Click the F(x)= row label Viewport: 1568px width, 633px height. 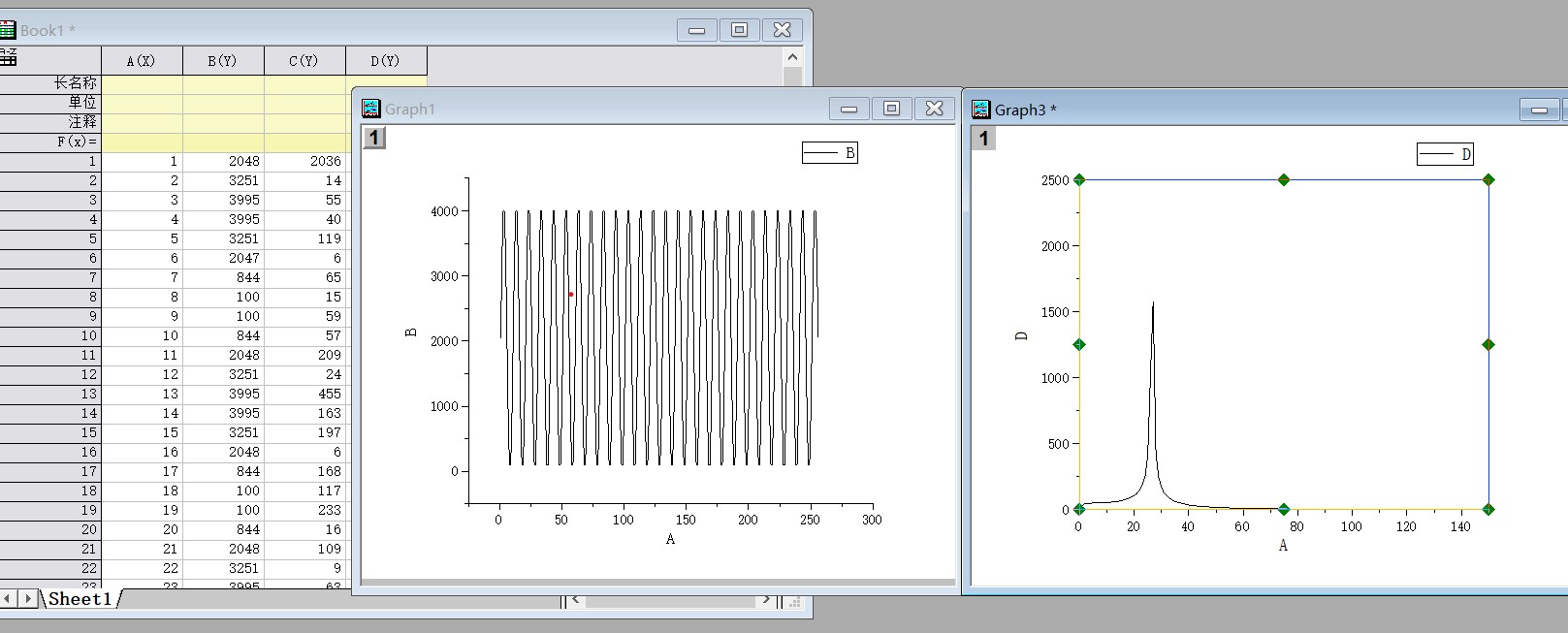[x=50, y=142]
